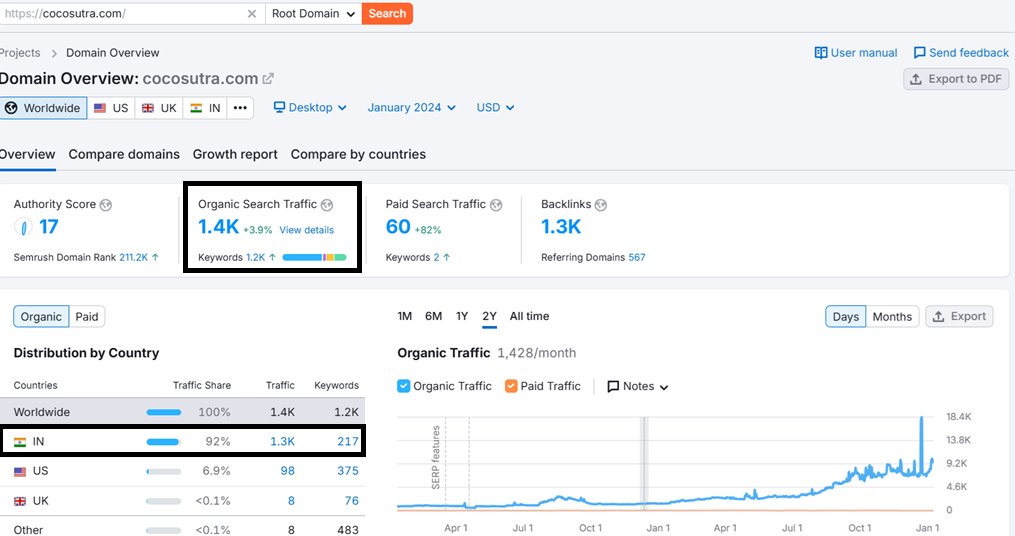
Task: Click the US flag in the distribution table
Action: coord(20,471)
